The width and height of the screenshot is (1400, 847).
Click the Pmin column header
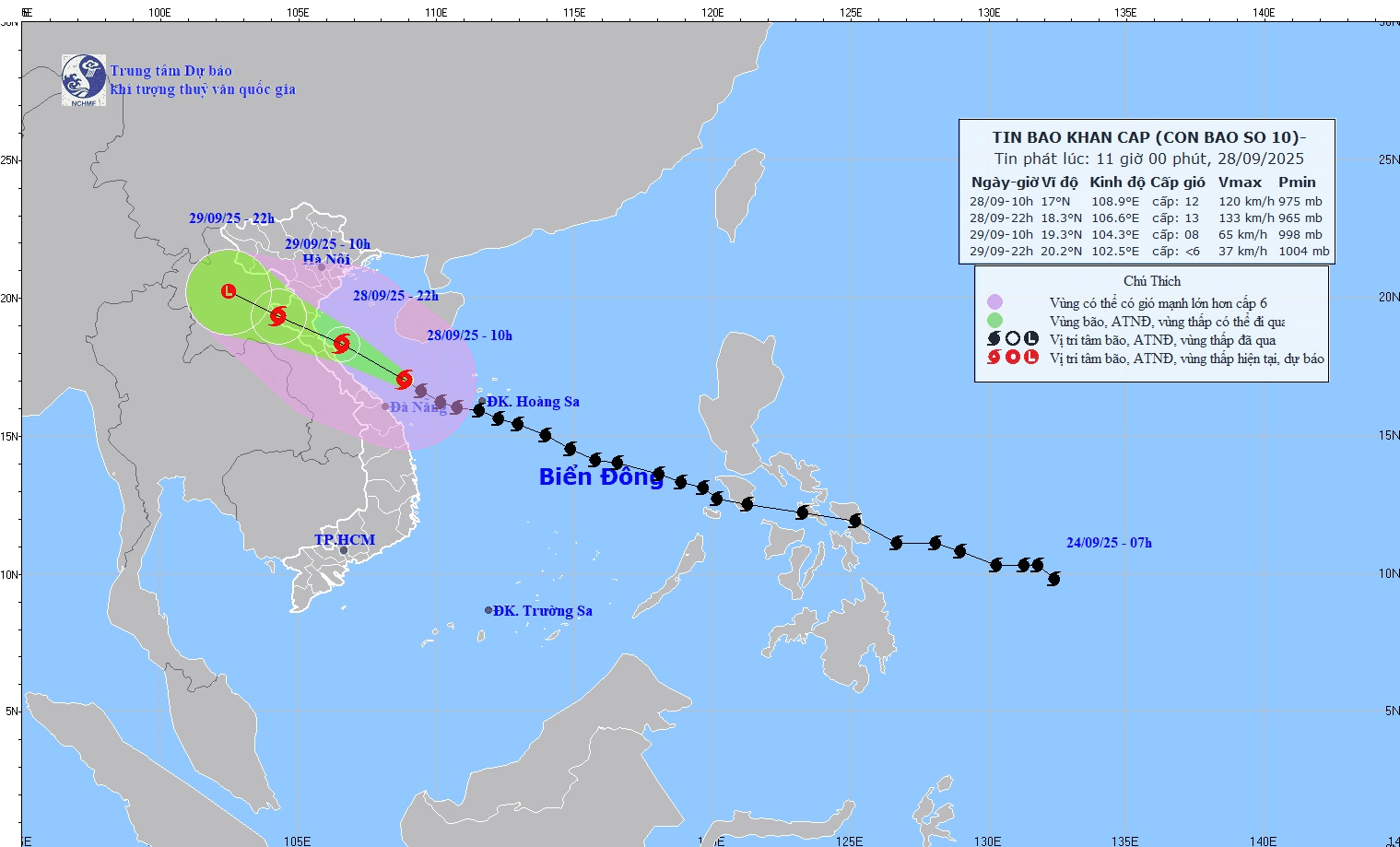tap(1297, 182)
